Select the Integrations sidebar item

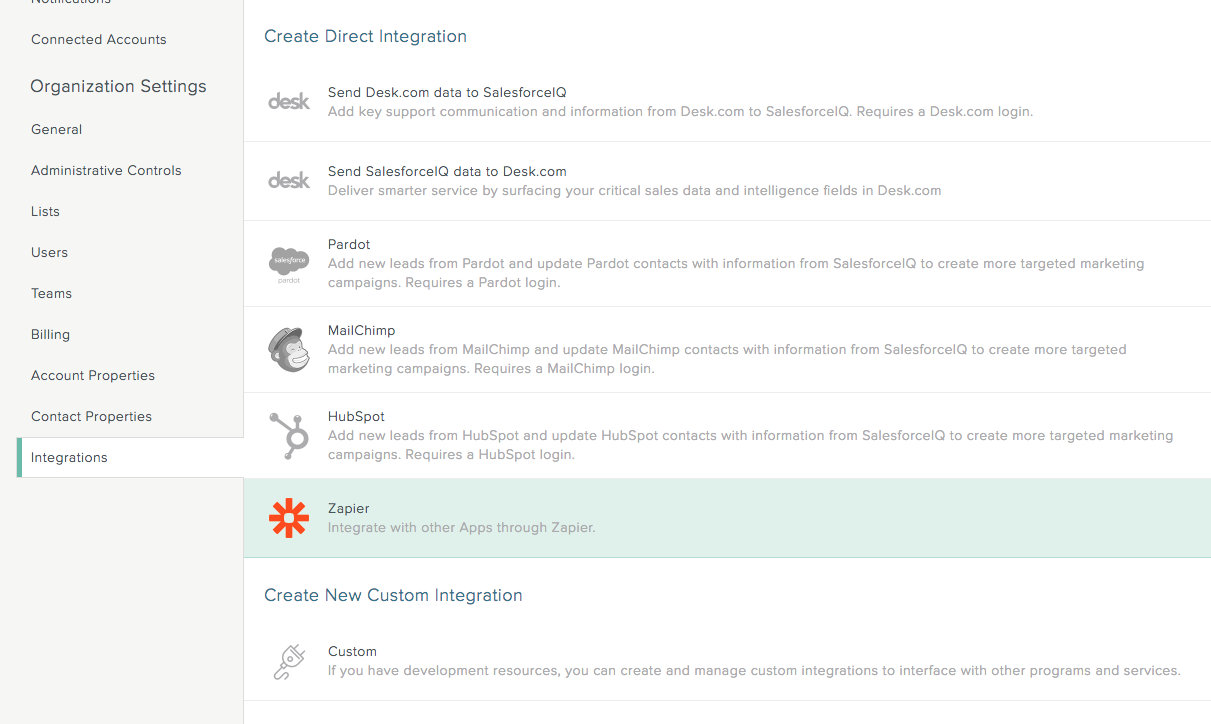tap(130, 457)
